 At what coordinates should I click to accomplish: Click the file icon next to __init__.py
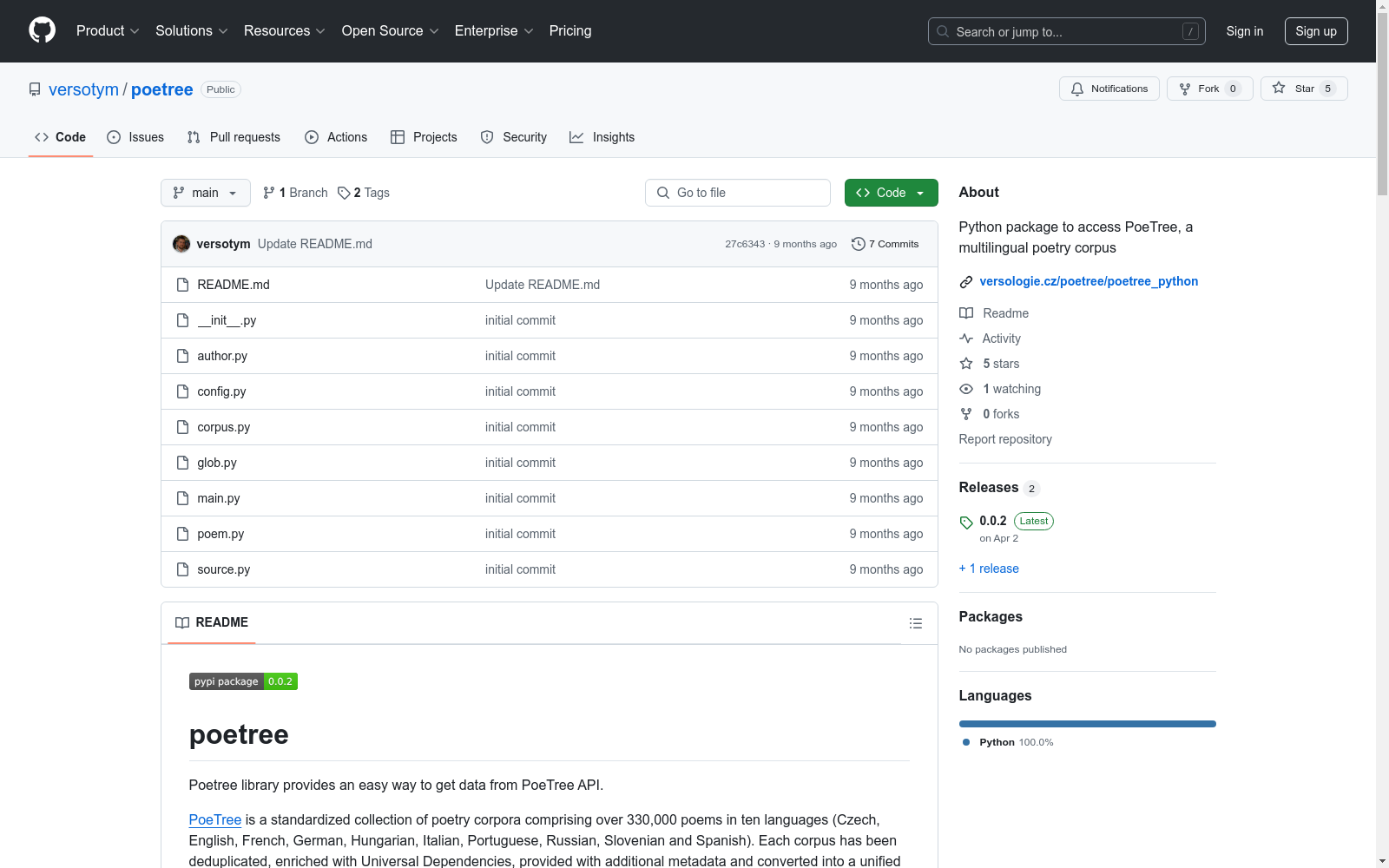tap(182, 320)
